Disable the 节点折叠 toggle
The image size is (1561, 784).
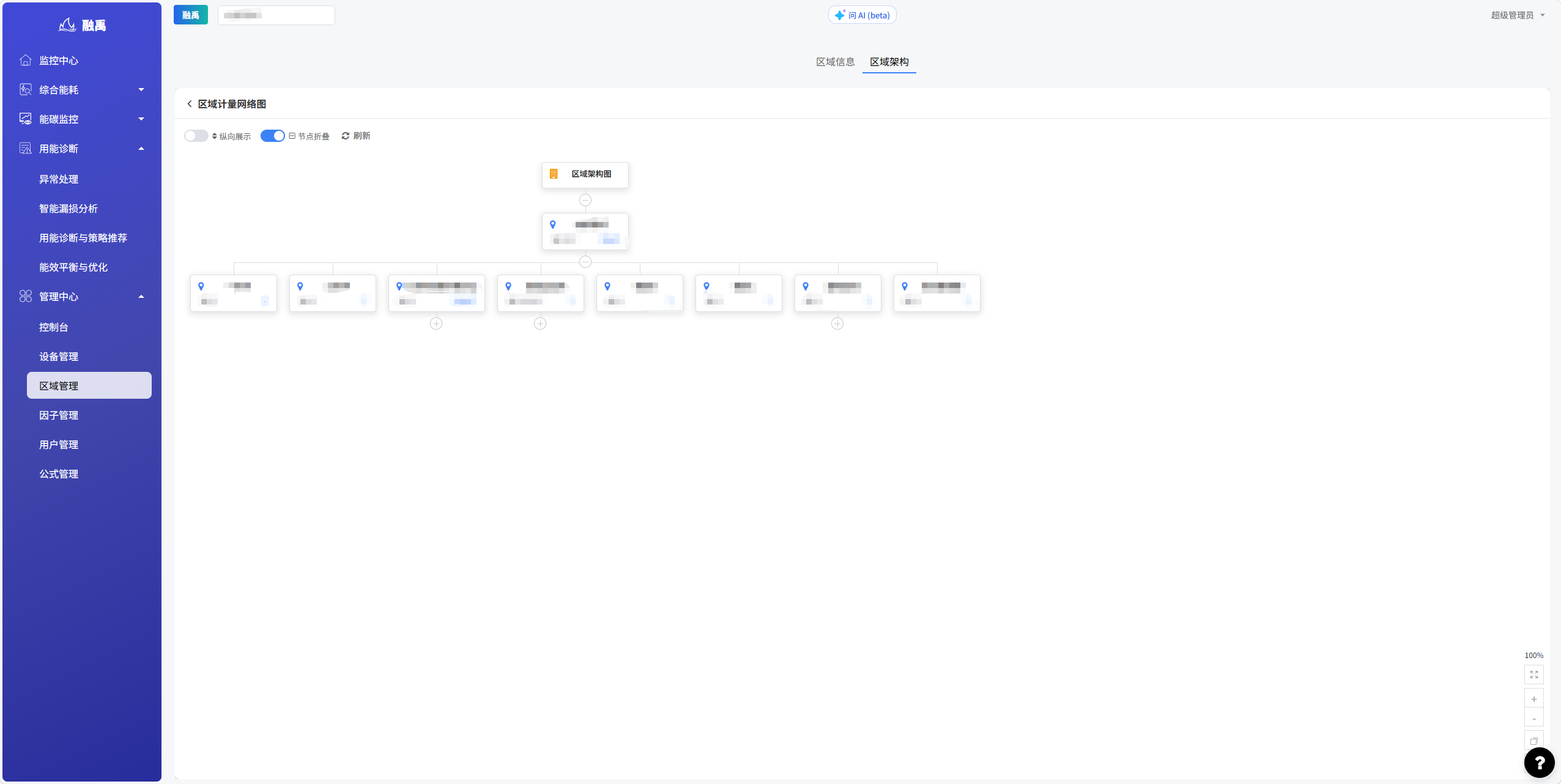coord(272,136)
